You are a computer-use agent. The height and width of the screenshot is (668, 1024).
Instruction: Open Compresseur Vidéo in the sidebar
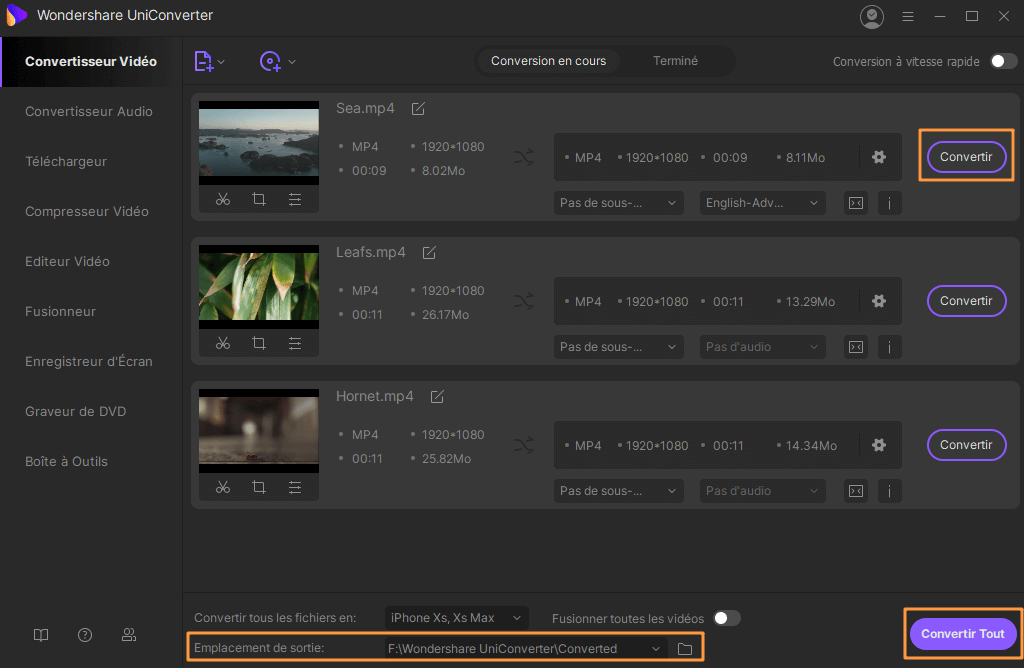click(x=87, y=211)
